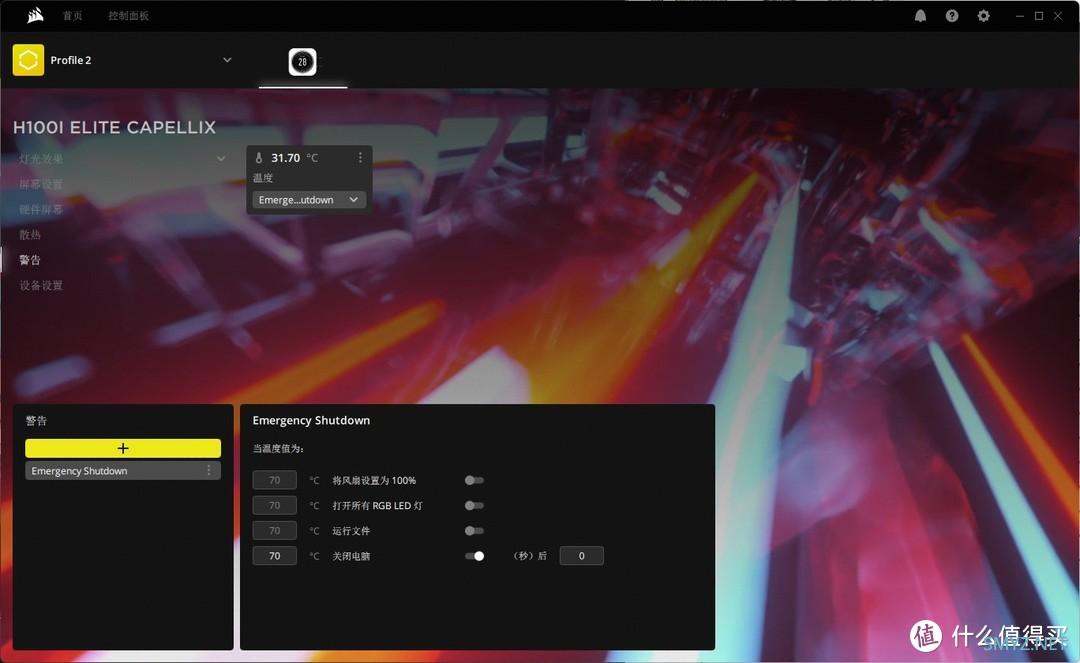1080x663 pixels.
Task: Click the yellow Profile 2 hexagon icon
Action: coord(28,60)
